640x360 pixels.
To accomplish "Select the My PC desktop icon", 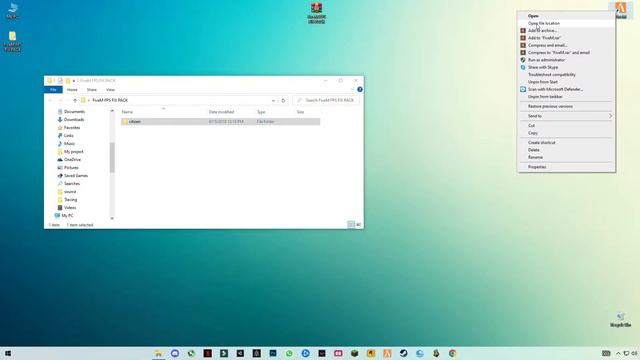I will pos(12,11).
